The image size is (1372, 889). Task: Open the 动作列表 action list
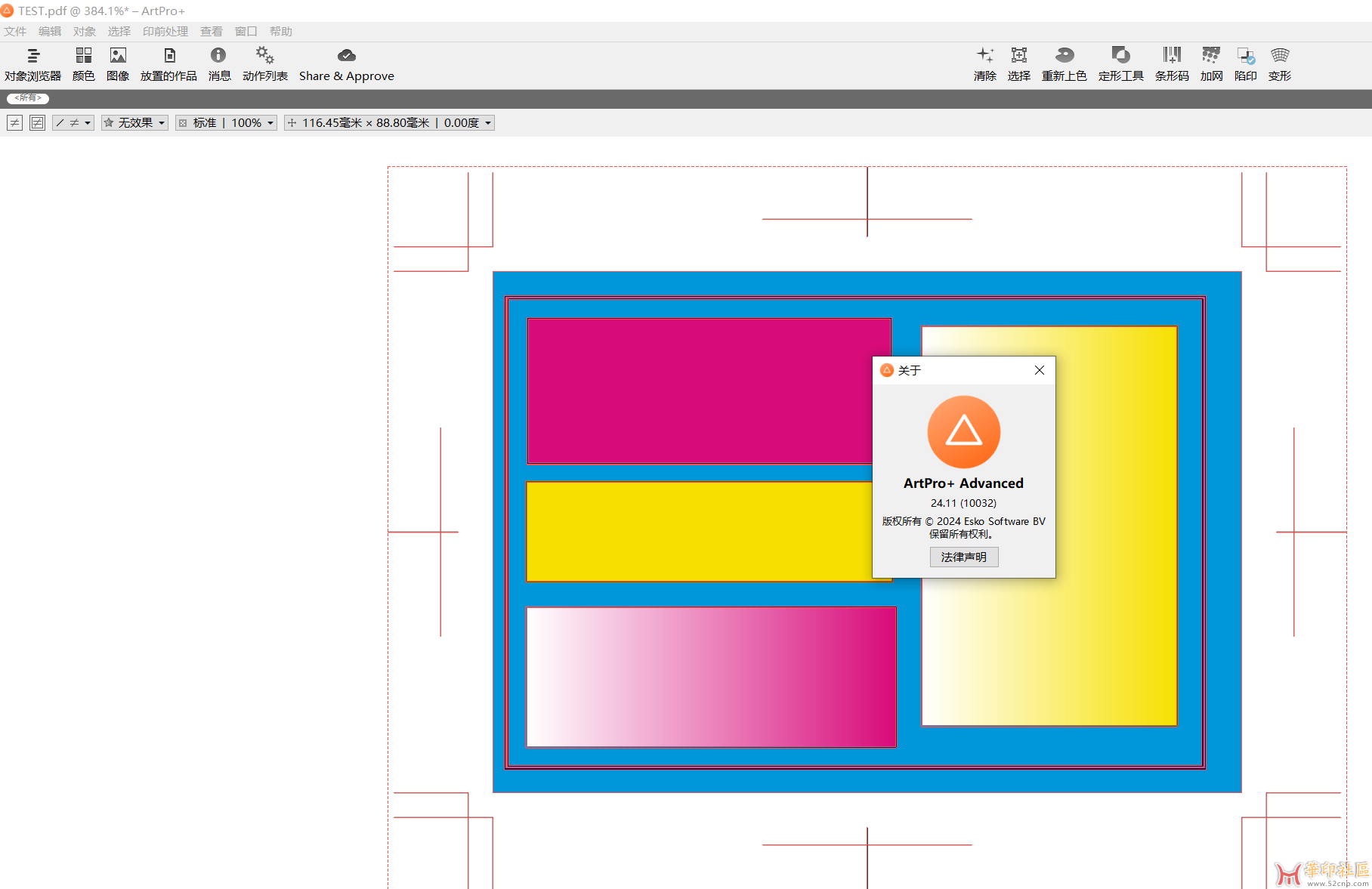264,64
